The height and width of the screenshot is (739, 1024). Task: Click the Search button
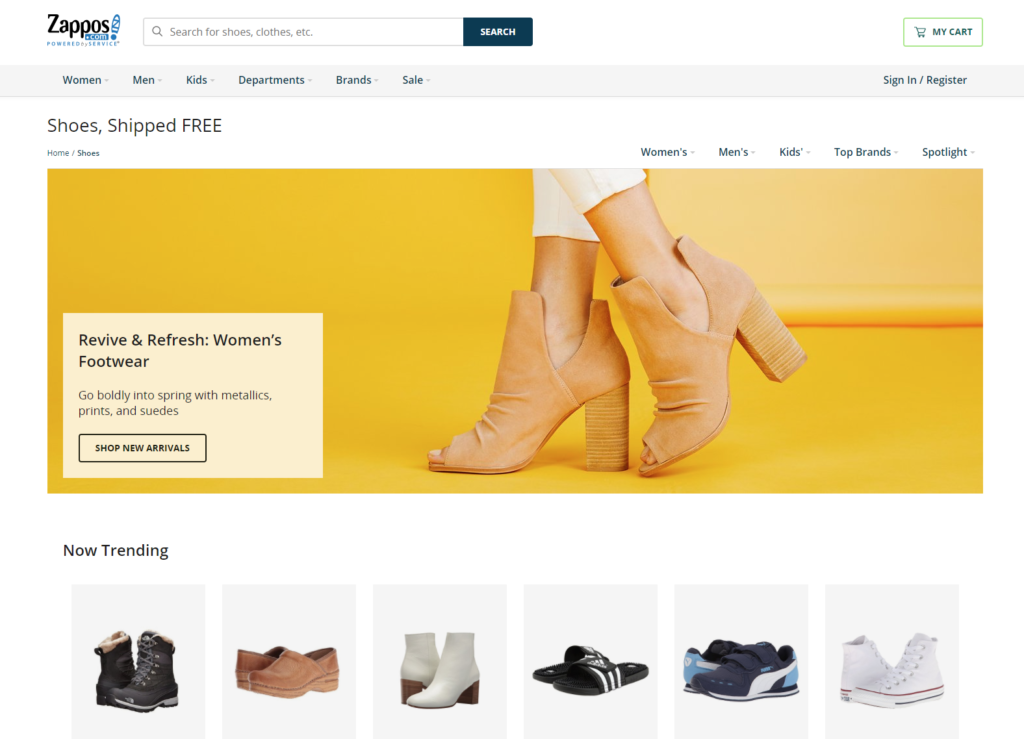(498, 32)
